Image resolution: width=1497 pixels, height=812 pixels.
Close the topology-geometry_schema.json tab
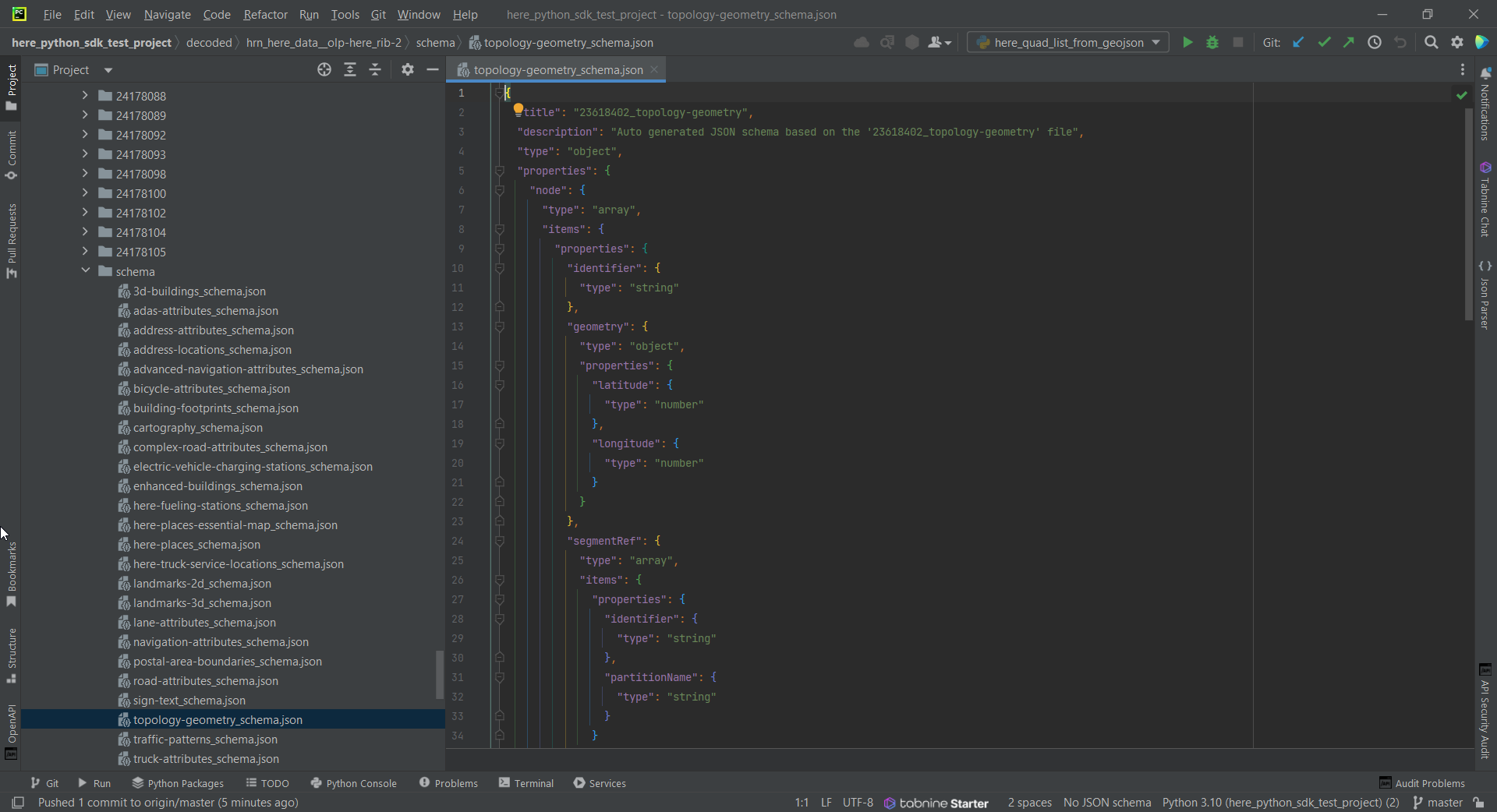click(654, 70)
